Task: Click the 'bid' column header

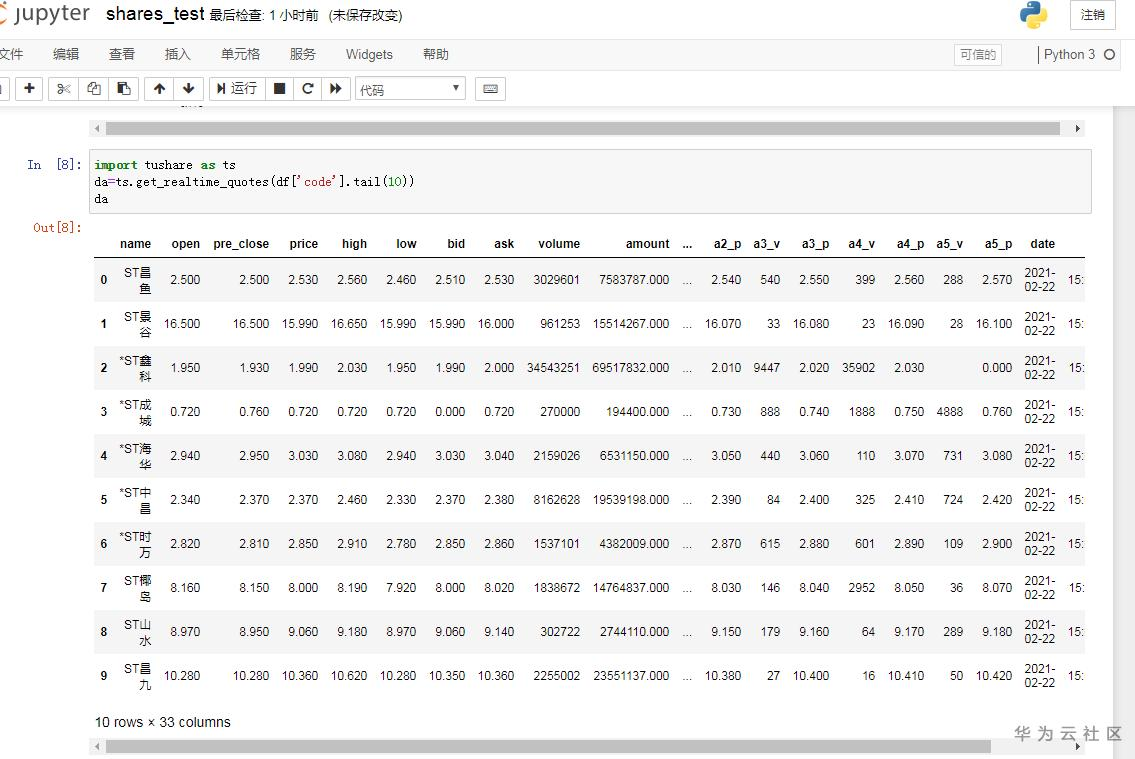Action: pos(456,244)
